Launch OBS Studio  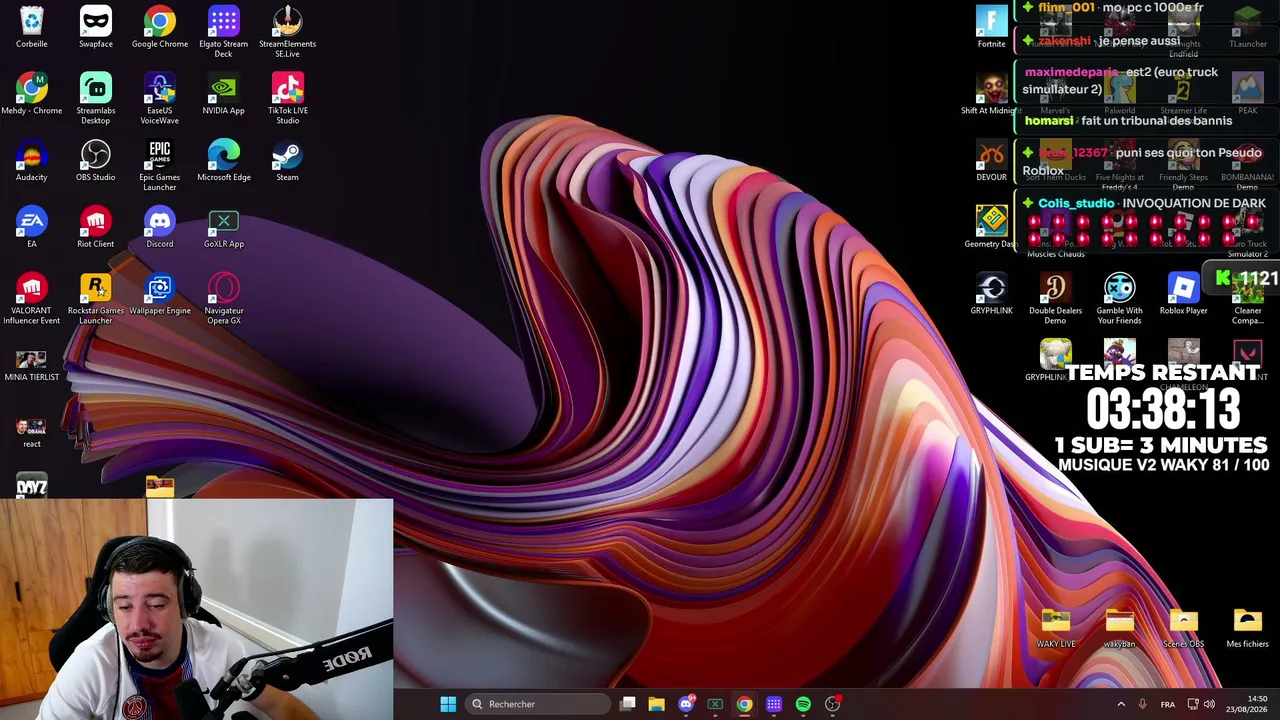pyautogui.click(x=96, y=161)
